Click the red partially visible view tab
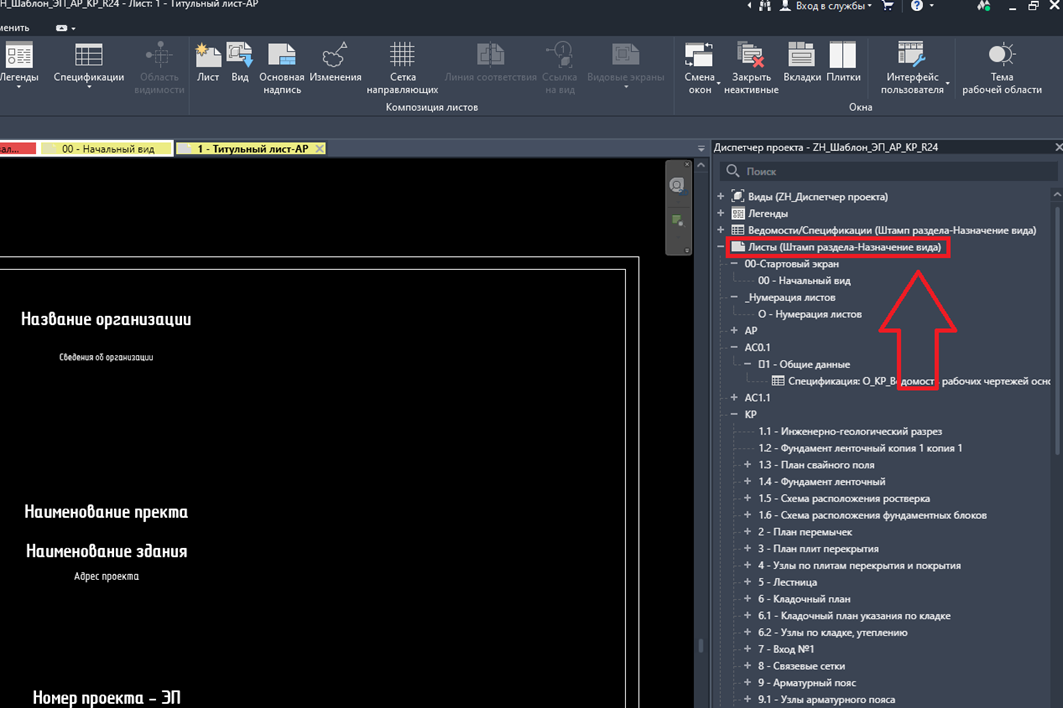The height and width of the screenshot is (708, 1063). click(x=18, y=149)
